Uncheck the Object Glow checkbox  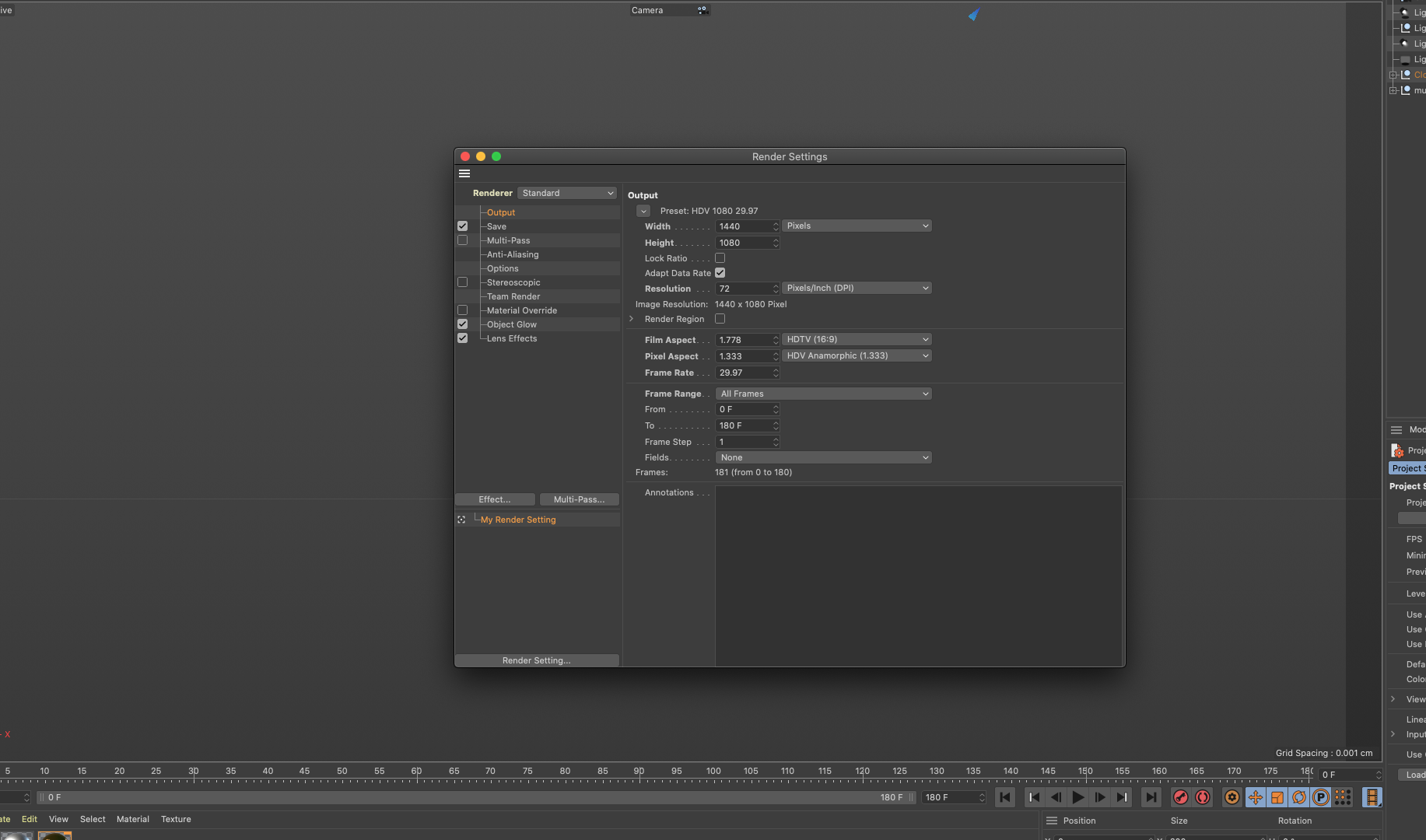(463, 324)
